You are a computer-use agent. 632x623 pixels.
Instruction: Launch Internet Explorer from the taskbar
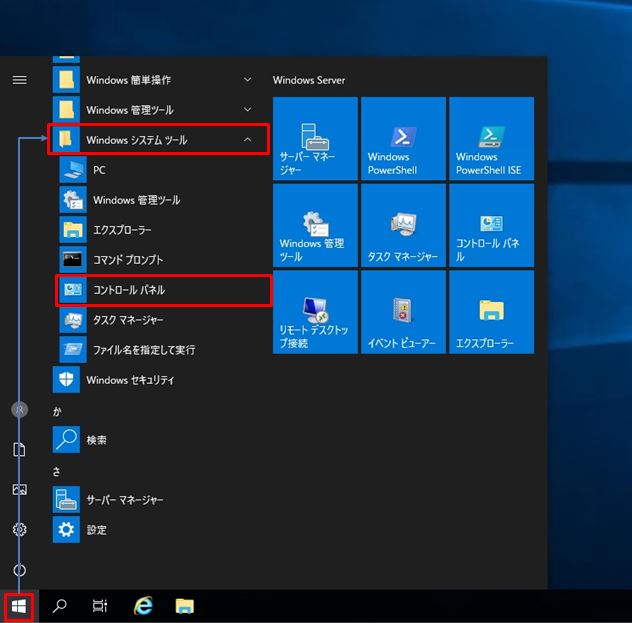(x=143, y=606)
